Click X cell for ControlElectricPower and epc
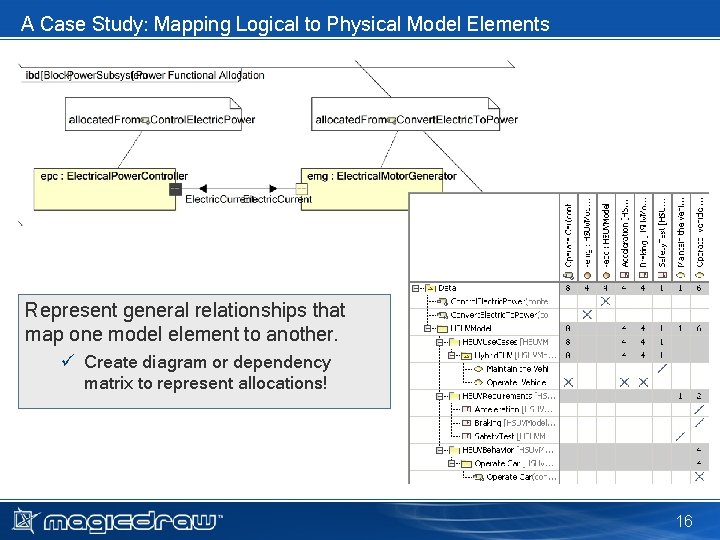Image resolution: width=720 pixels, height=540 pixels. point(606,301)
